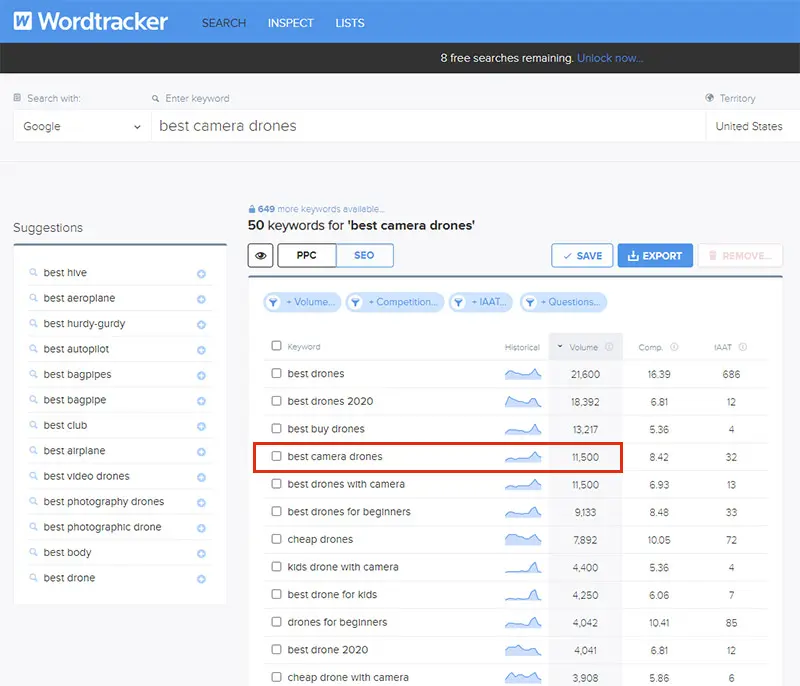View historical chart for 'cheap drones'
The width and height of the screenshot is (800, 686).
523,539
